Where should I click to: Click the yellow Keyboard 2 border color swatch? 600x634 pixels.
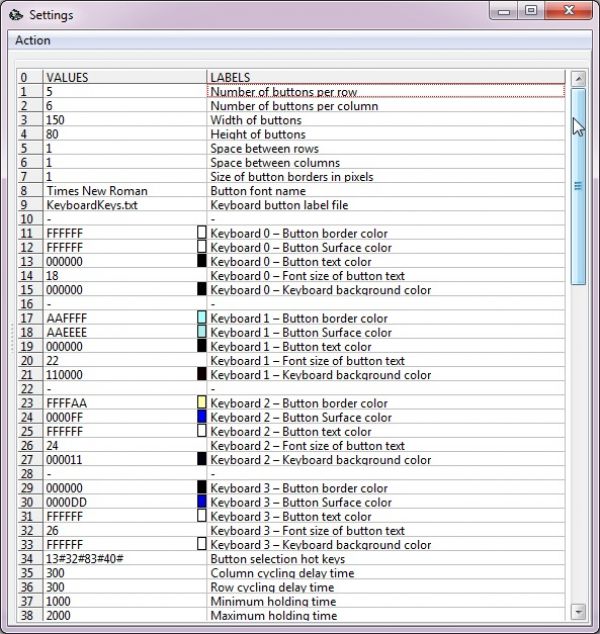(x=202, y=402)
